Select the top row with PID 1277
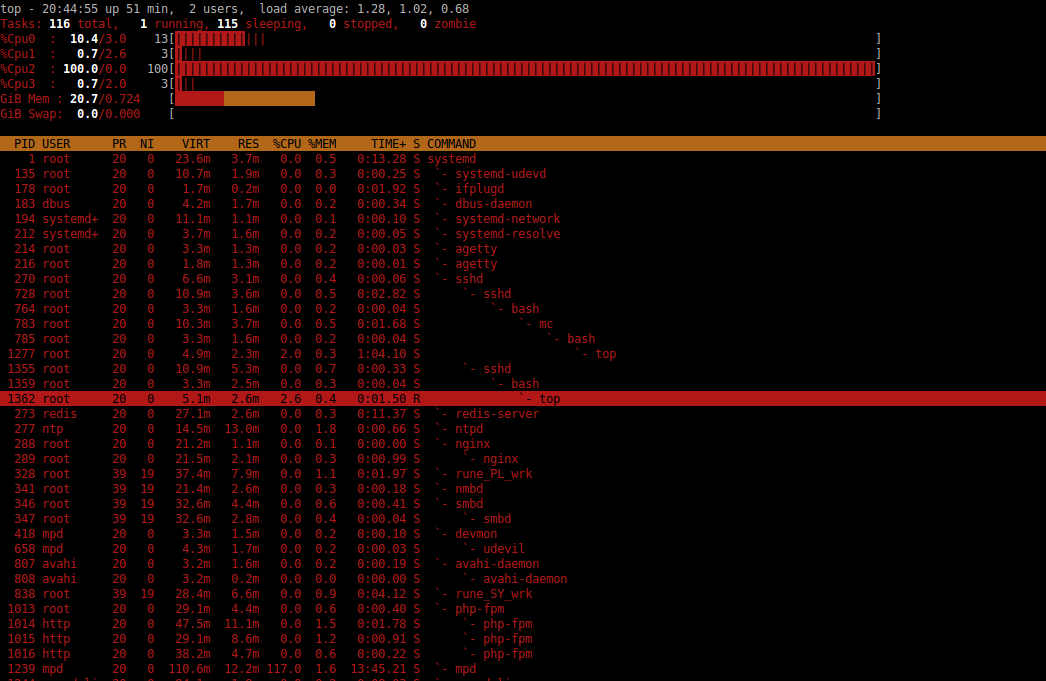 pyautogui.click(x=523, y=354)
